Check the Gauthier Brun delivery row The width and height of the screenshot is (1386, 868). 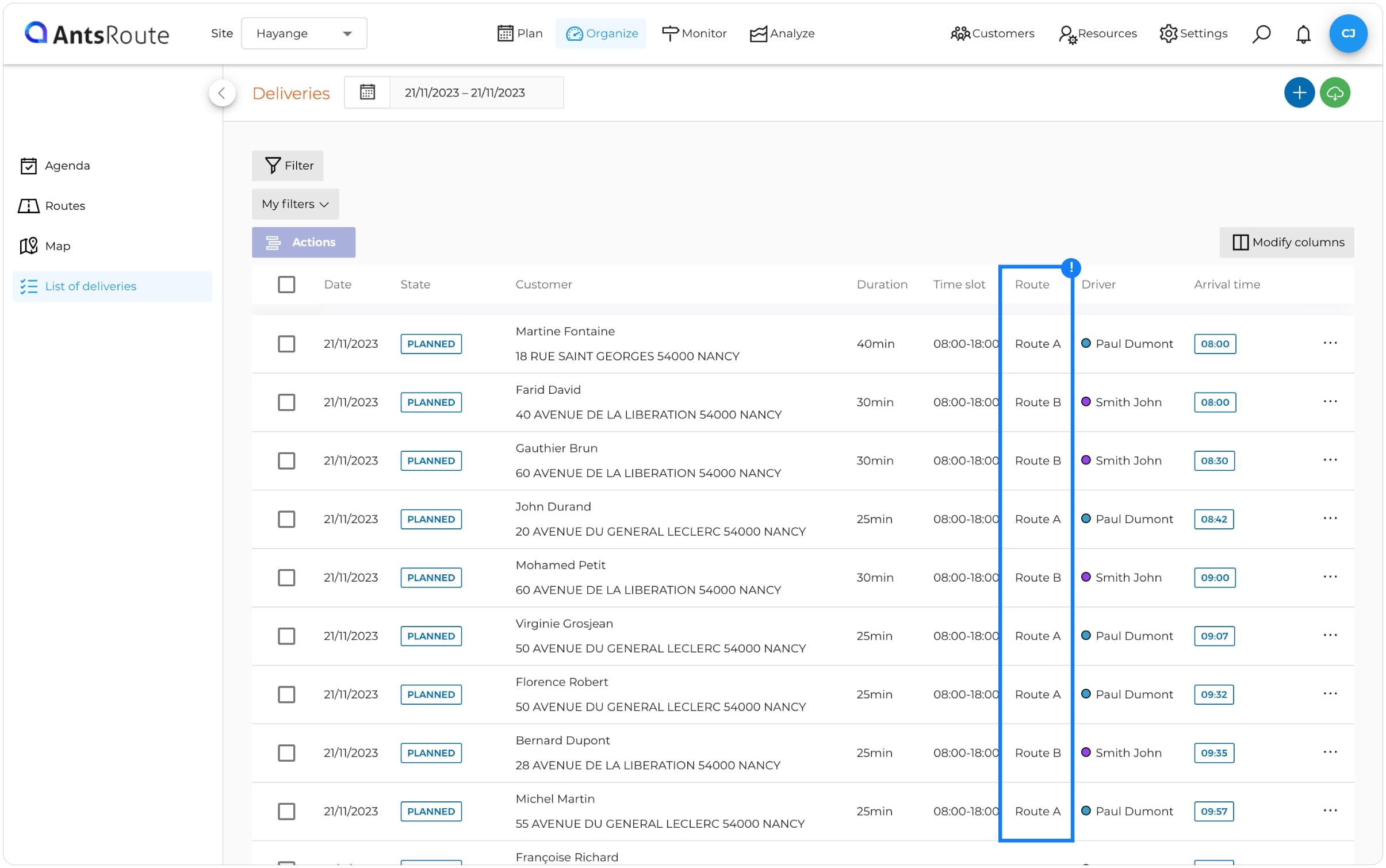pyautogui.click(x=286, y=460)
